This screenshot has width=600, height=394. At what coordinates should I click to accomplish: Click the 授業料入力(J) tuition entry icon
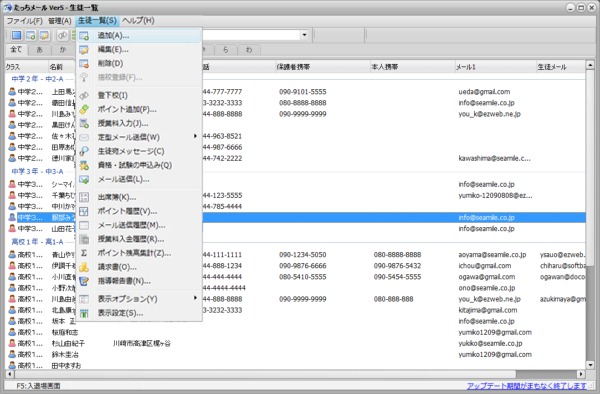coord(84,123)
